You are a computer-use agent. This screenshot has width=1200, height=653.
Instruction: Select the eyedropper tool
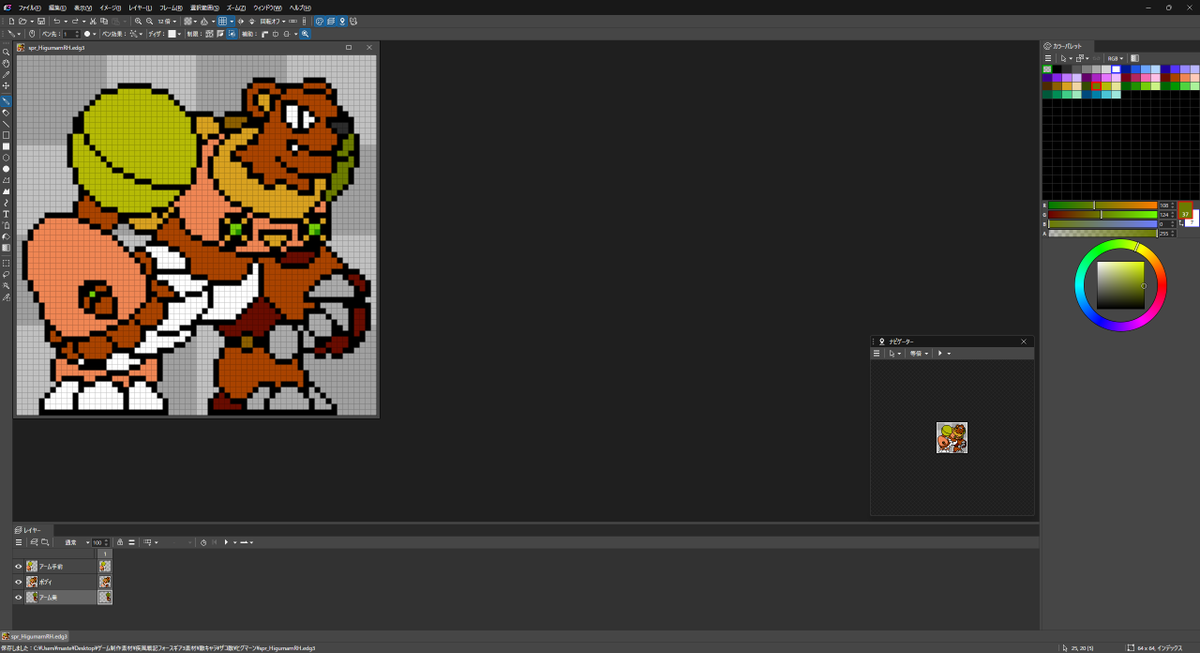6,74
